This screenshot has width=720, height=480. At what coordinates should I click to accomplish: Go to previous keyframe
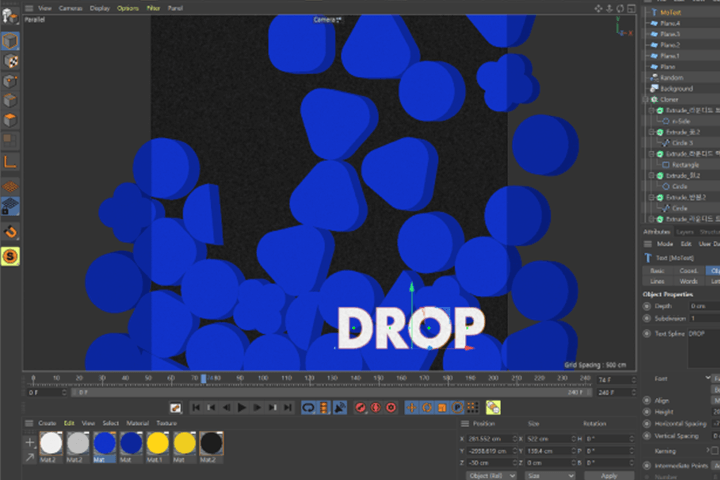point(211,407)
